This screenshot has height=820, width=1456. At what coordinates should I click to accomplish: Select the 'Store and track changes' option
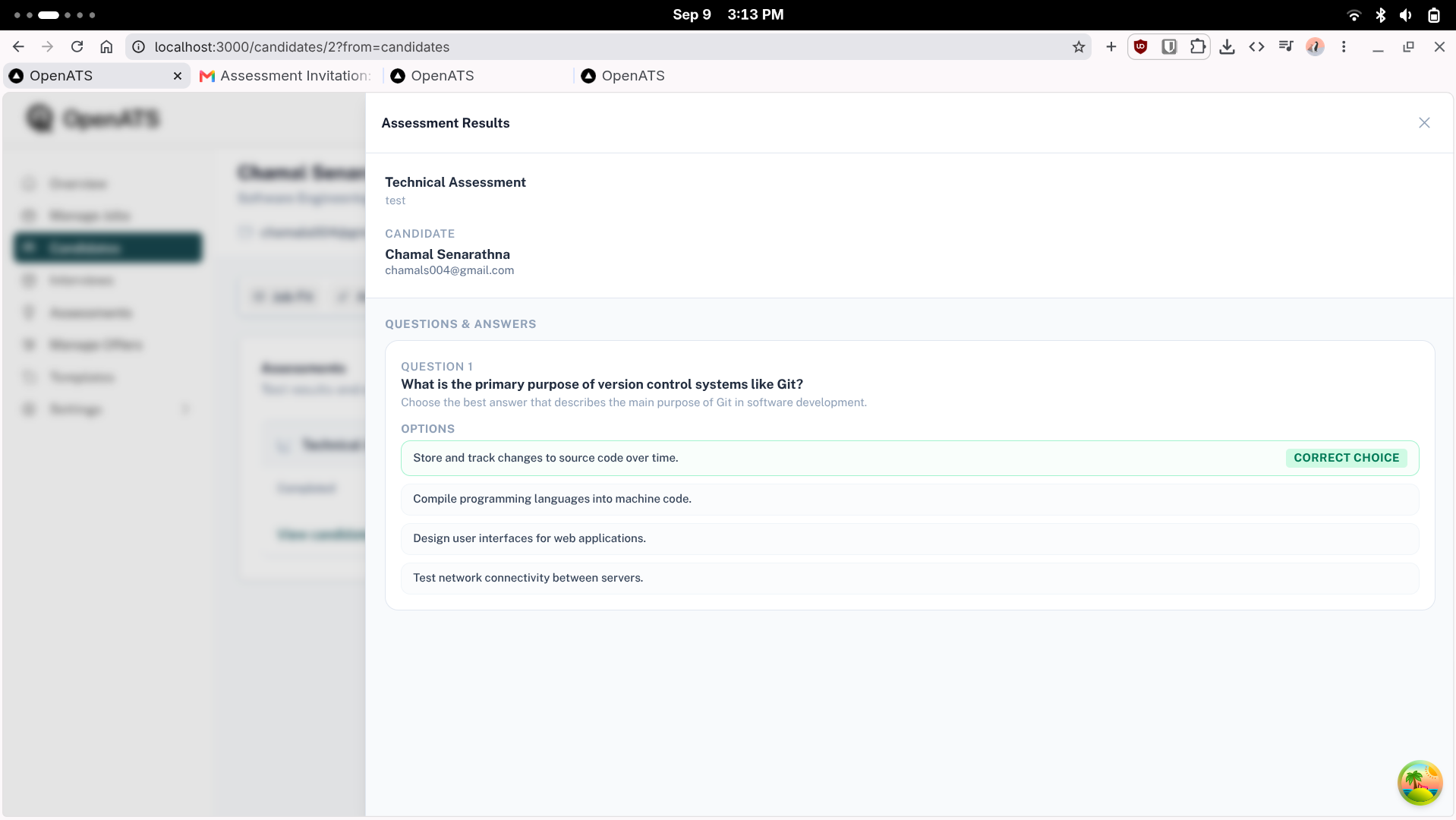point(909,458)
